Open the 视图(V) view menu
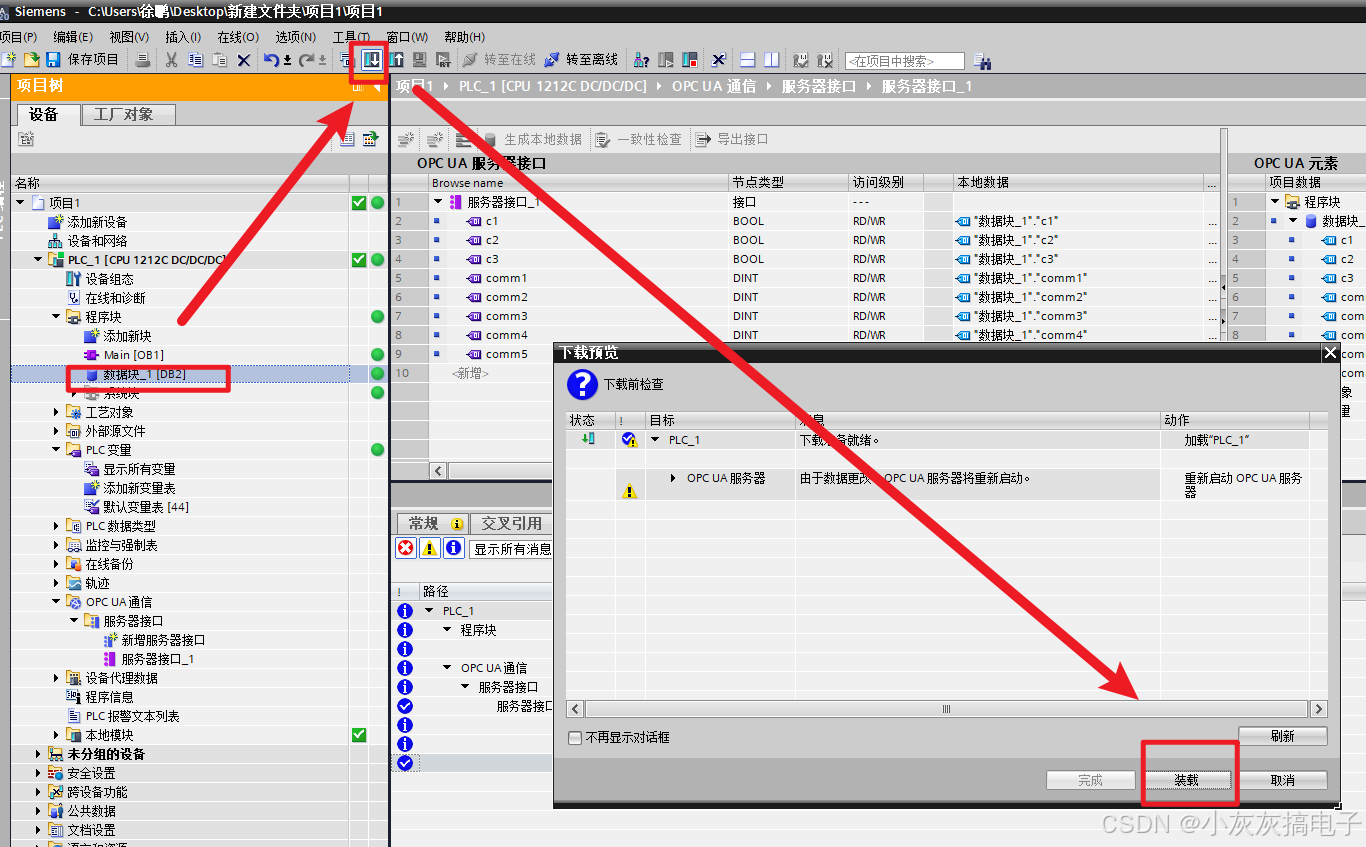 (129, 37)
